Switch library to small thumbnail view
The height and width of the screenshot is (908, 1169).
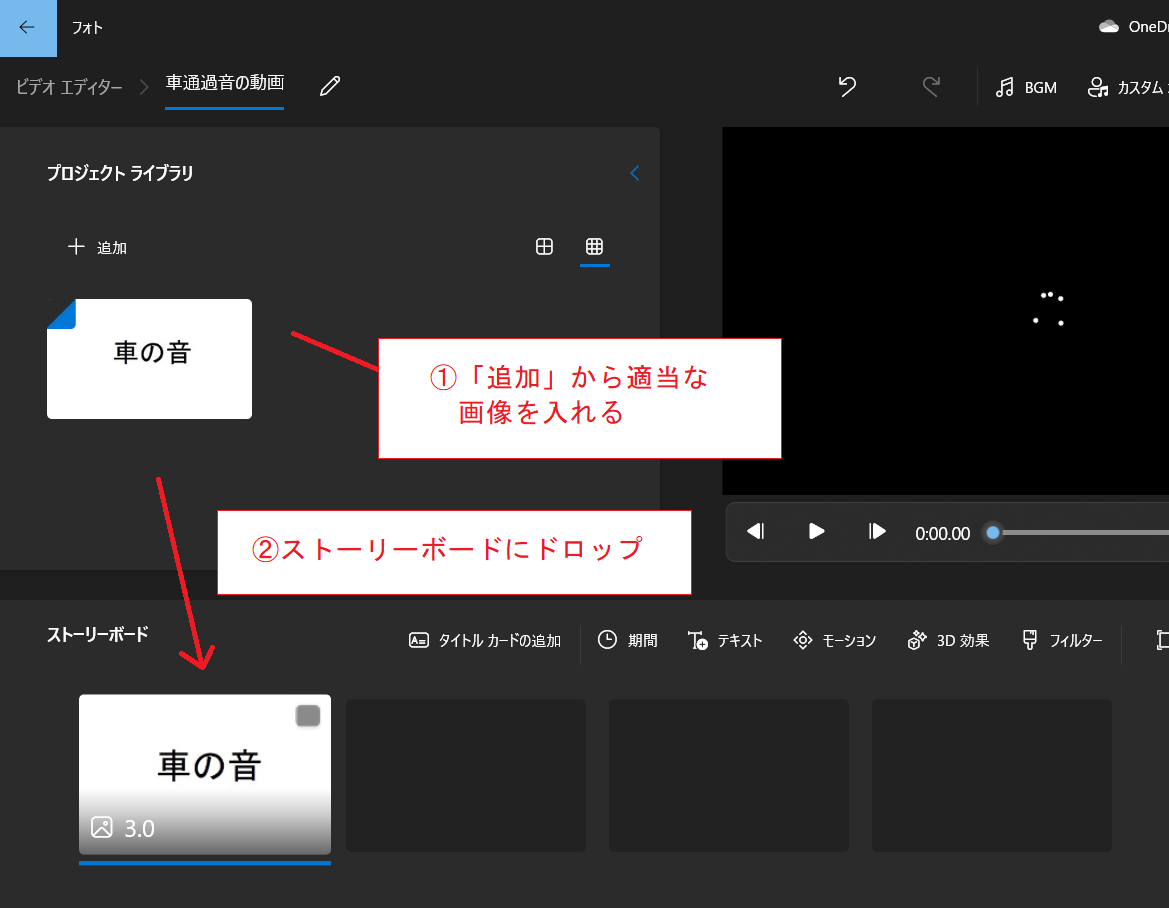(594, 246)
